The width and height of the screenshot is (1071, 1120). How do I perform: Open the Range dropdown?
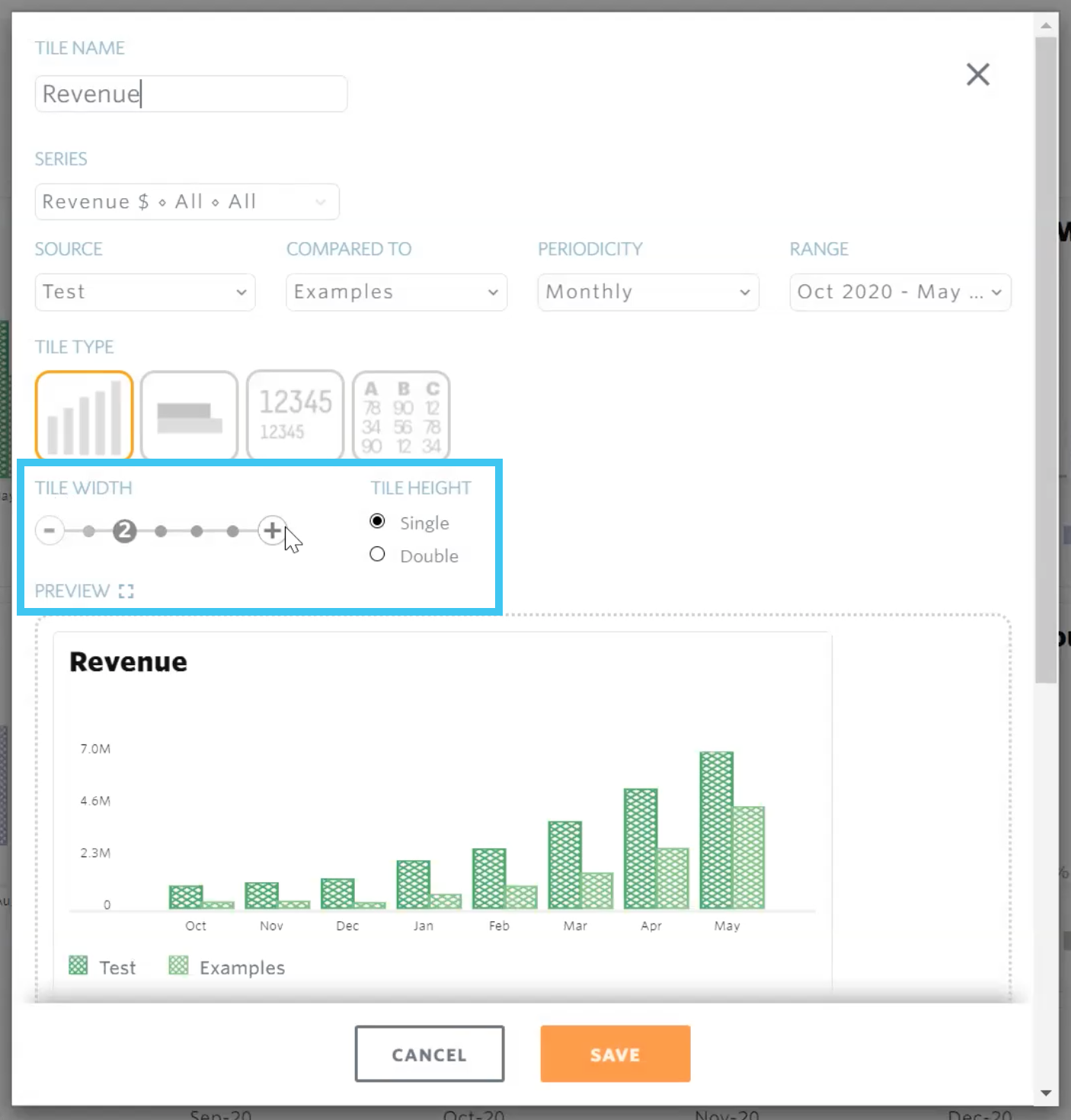[900, 293]
